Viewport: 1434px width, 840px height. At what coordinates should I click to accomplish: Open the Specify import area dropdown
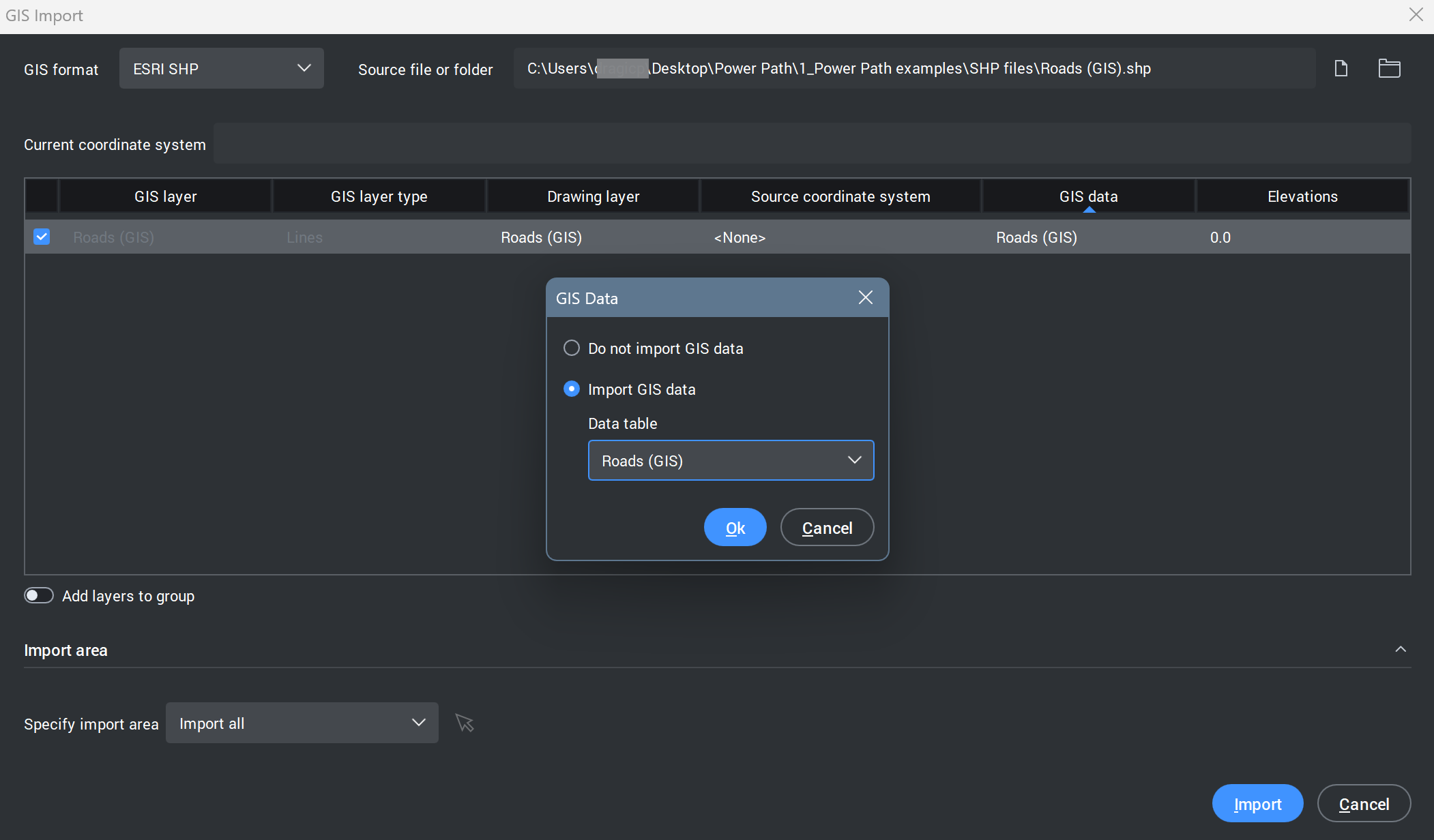click(302, 723)
